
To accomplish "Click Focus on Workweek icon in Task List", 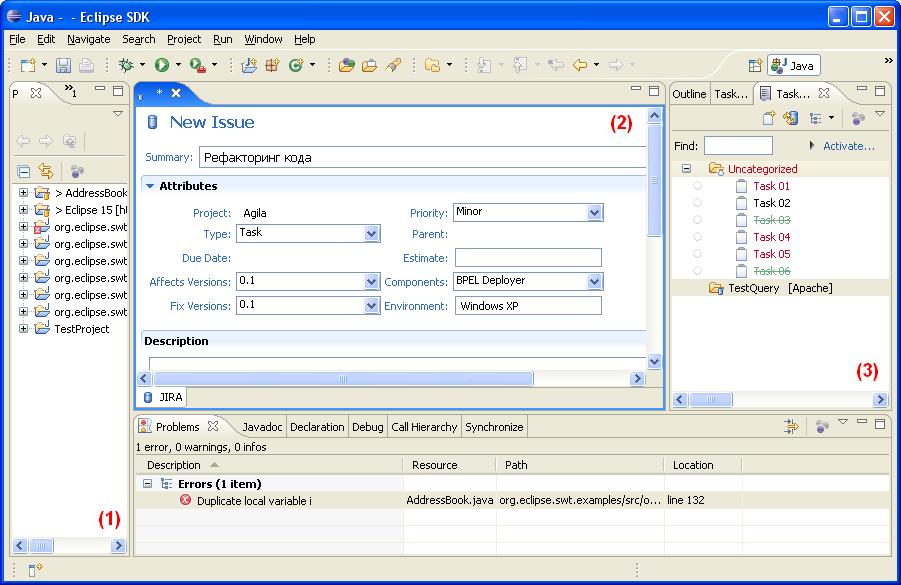I will (858, 118).
